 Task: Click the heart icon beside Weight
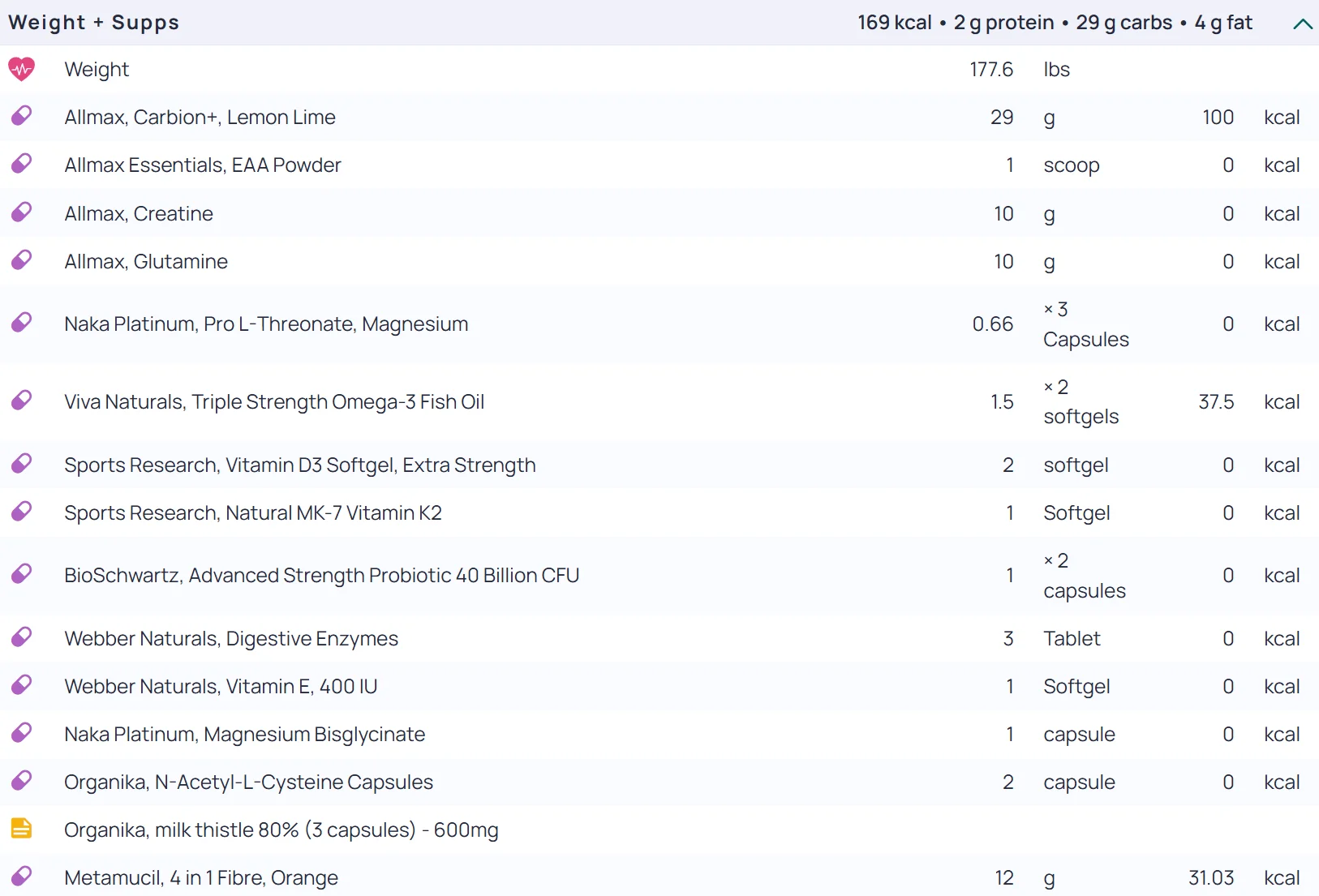22,69
